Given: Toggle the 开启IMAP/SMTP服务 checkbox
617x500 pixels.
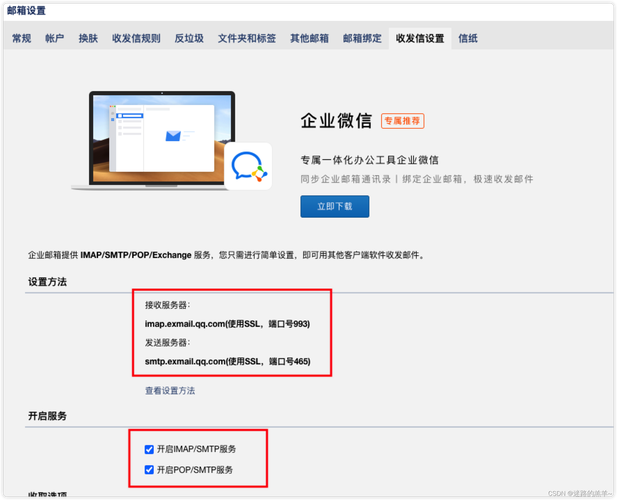Looking at the screenshot, I should click(149, 449).
